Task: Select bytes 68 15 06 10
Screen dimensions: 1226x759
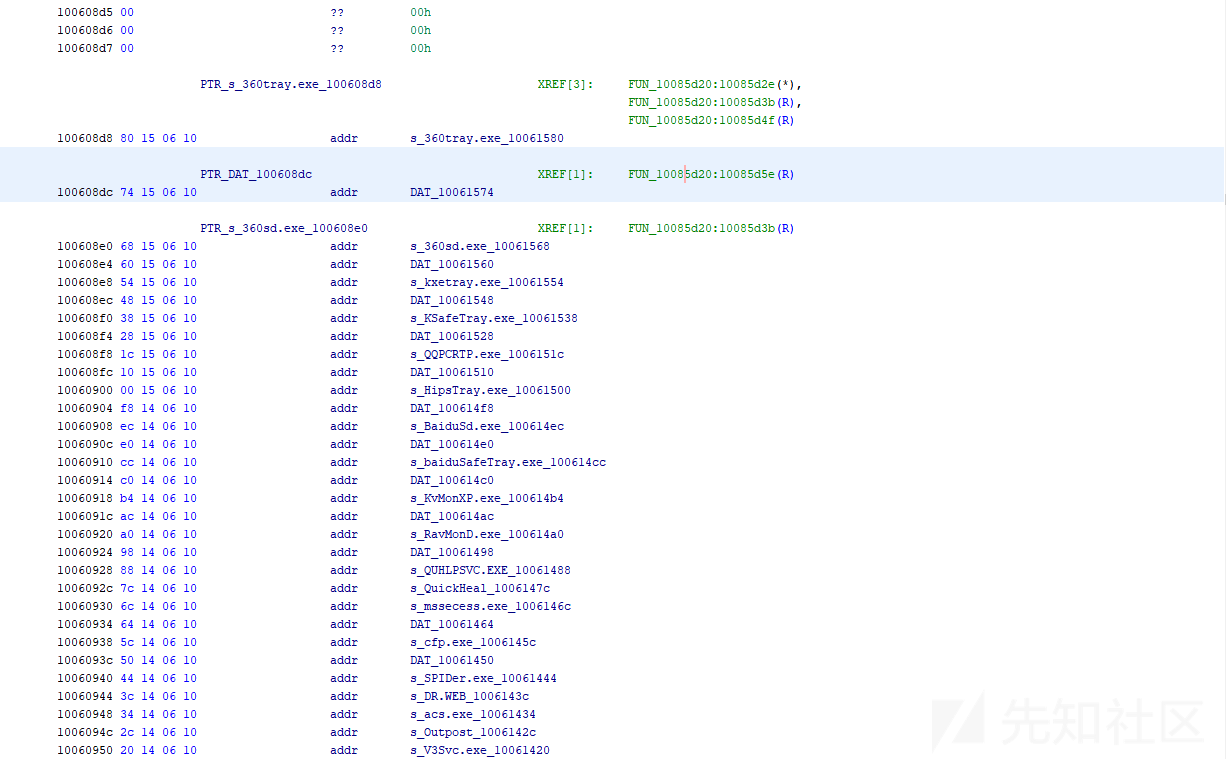Action: [158, 246]
